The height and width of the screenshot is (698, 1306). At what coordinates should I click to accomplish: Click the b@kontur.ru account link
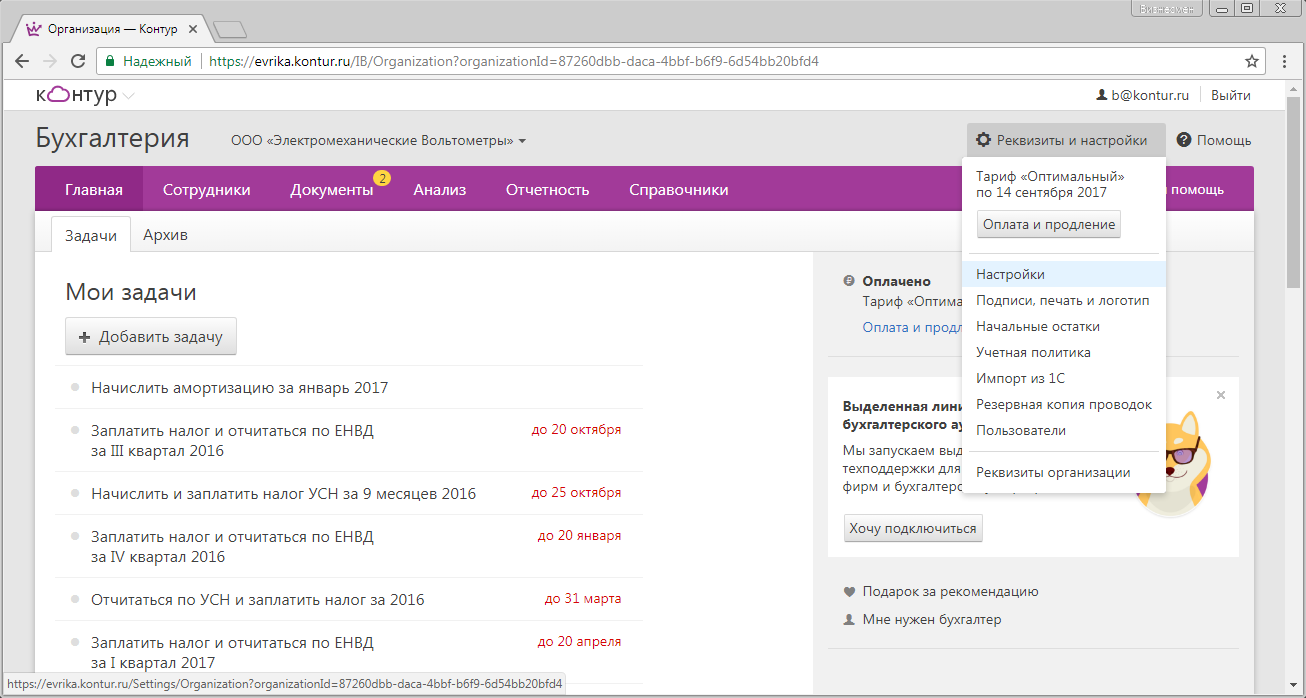click(x=1150, y=96)
